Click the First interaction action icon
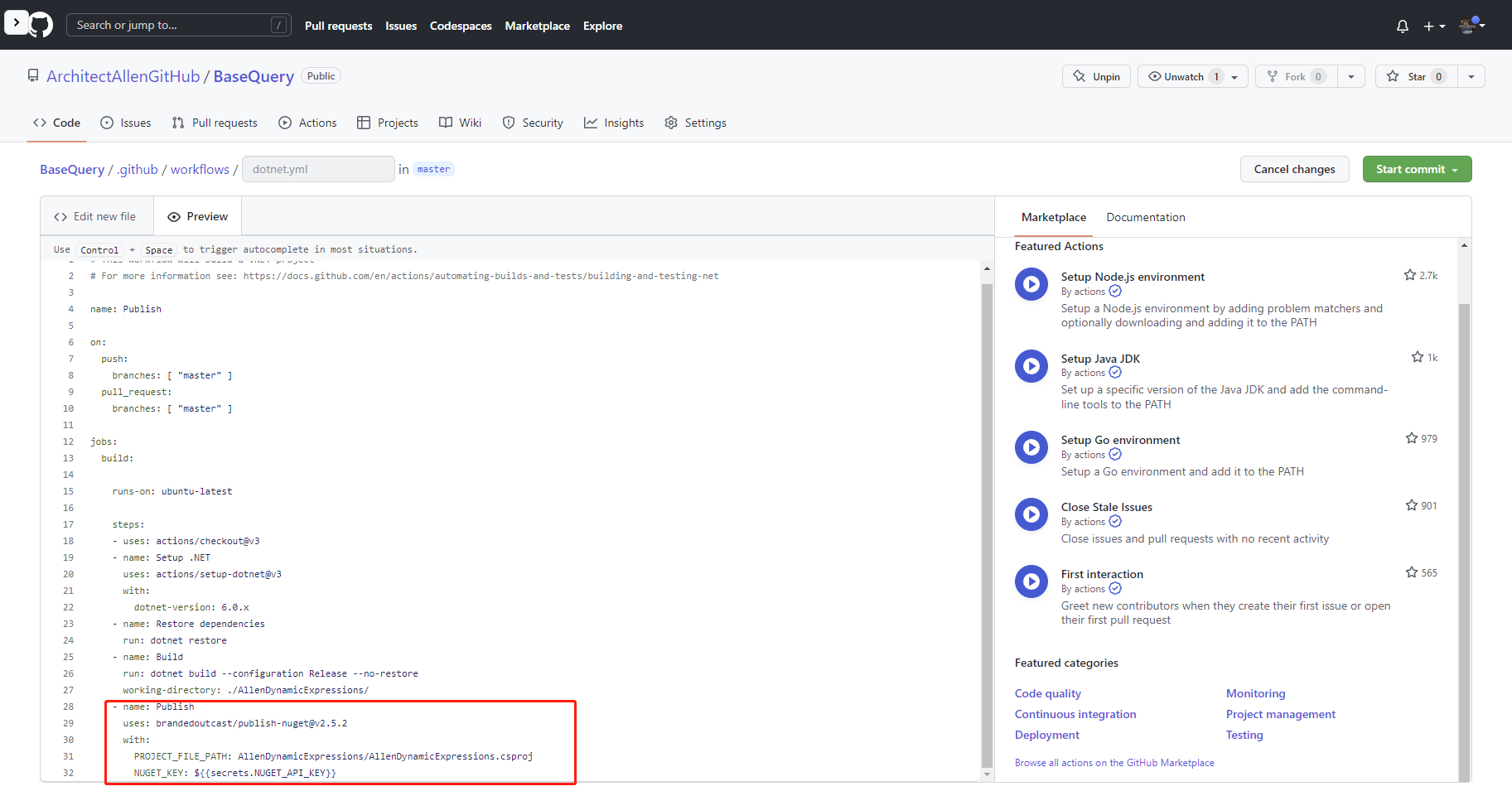 coord(1031,581)
